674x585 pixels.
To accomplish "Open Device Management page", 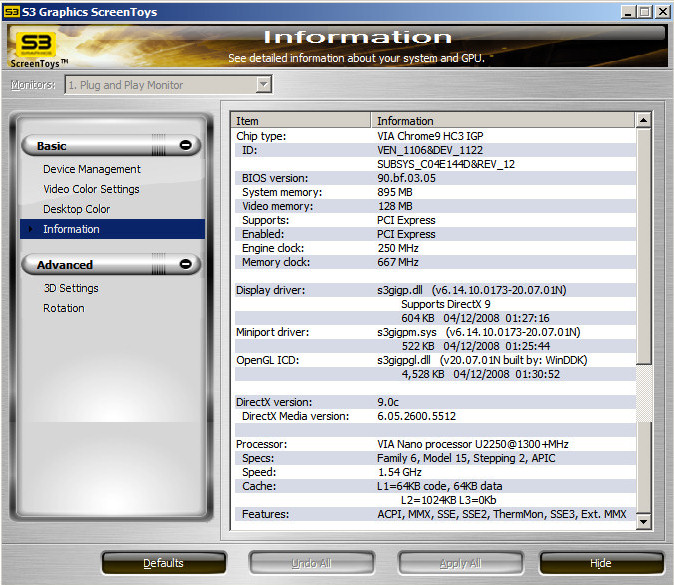I will (92, 169).
